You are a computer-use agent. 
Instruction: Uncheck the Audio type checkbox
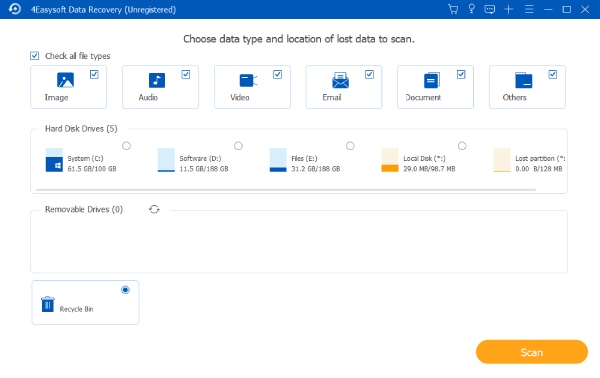click(x=186, y=74)
